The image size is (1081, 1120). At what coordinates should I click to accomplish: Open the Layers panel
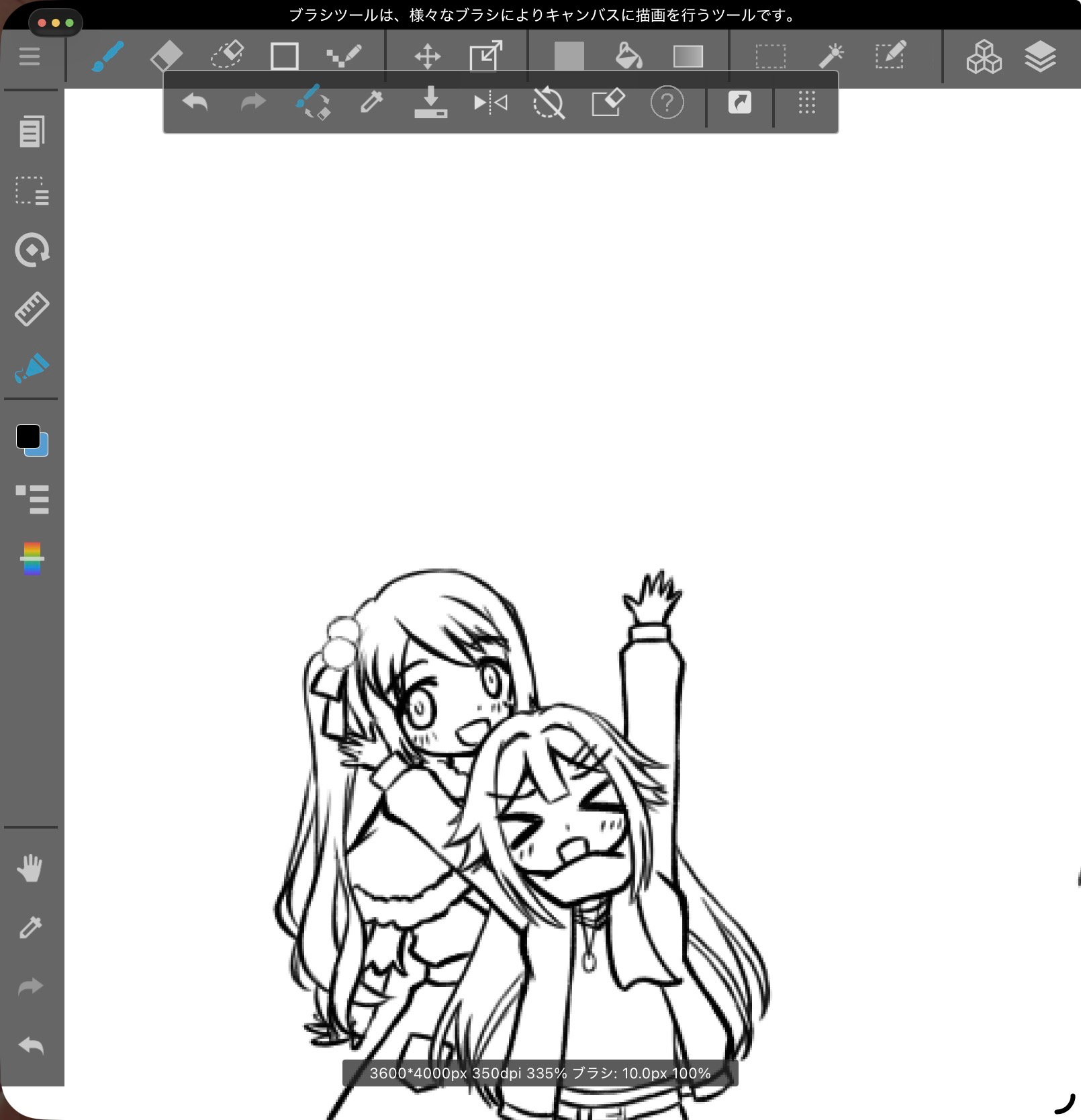pos(1040,56)
